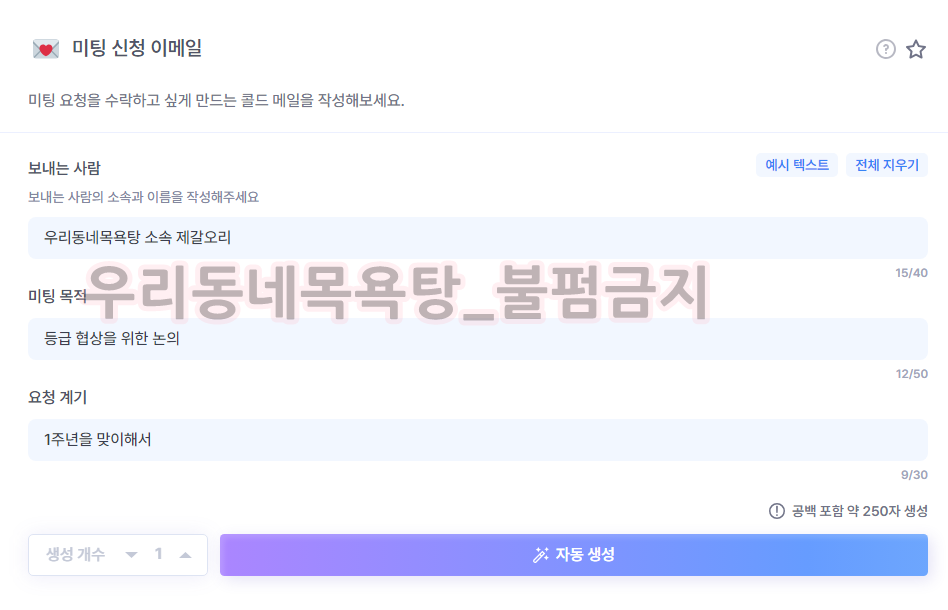Open the help question mark icon
Screen dimensions: 948x610
885,49
